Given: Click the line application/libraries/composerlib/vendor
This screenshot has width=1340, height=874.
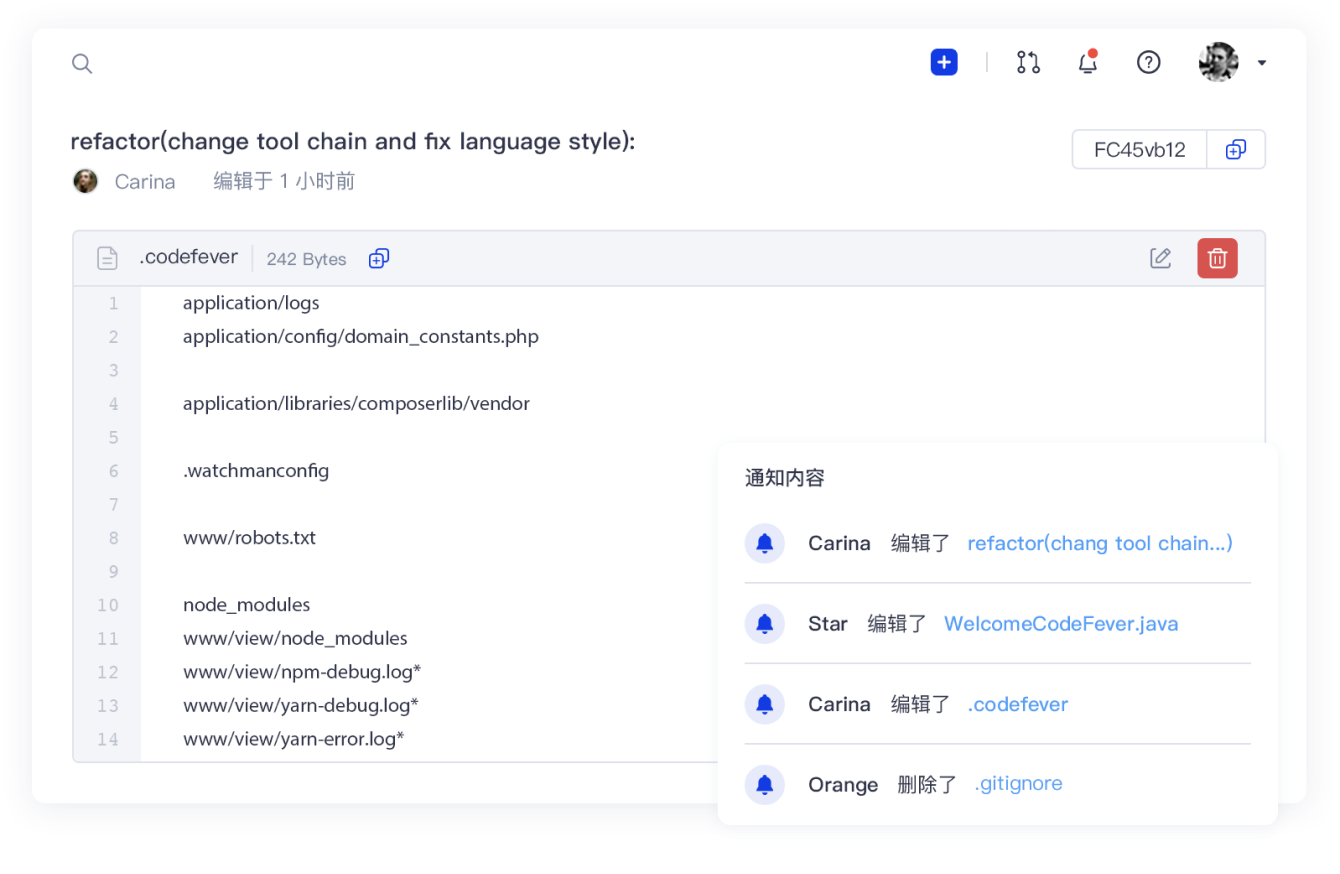Looking at the screenshot, I should pyautogui.click(x=356, y=404).
